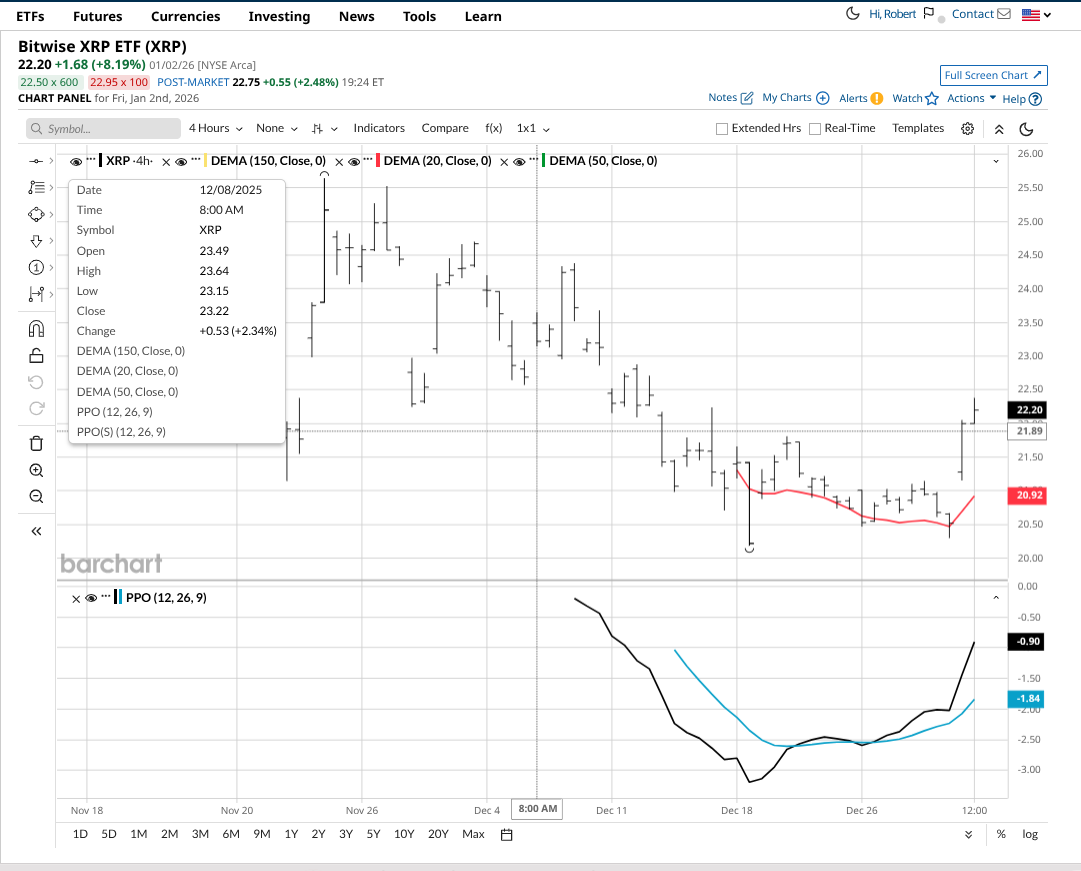Open chart settings gear icon
This screenshot has height=871, width=1081.
(x=967, y=129)
